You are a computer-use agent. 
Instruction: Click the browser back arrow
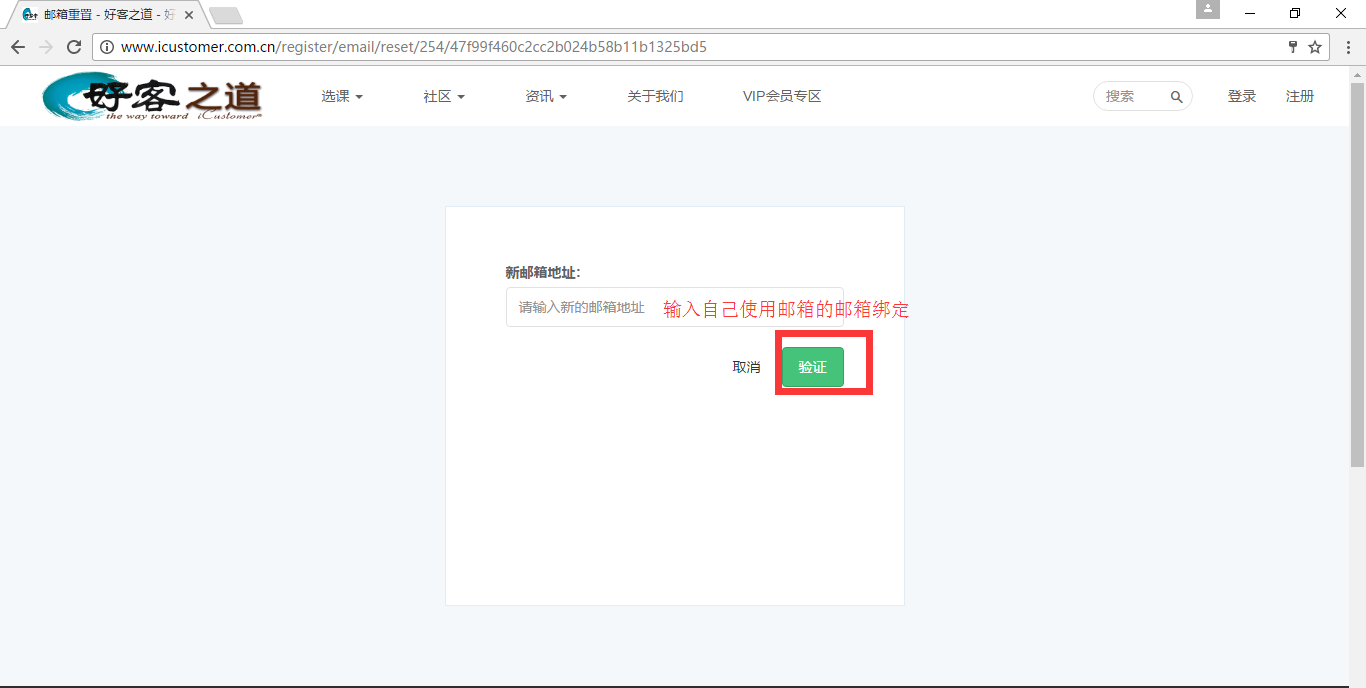(18, 47)
